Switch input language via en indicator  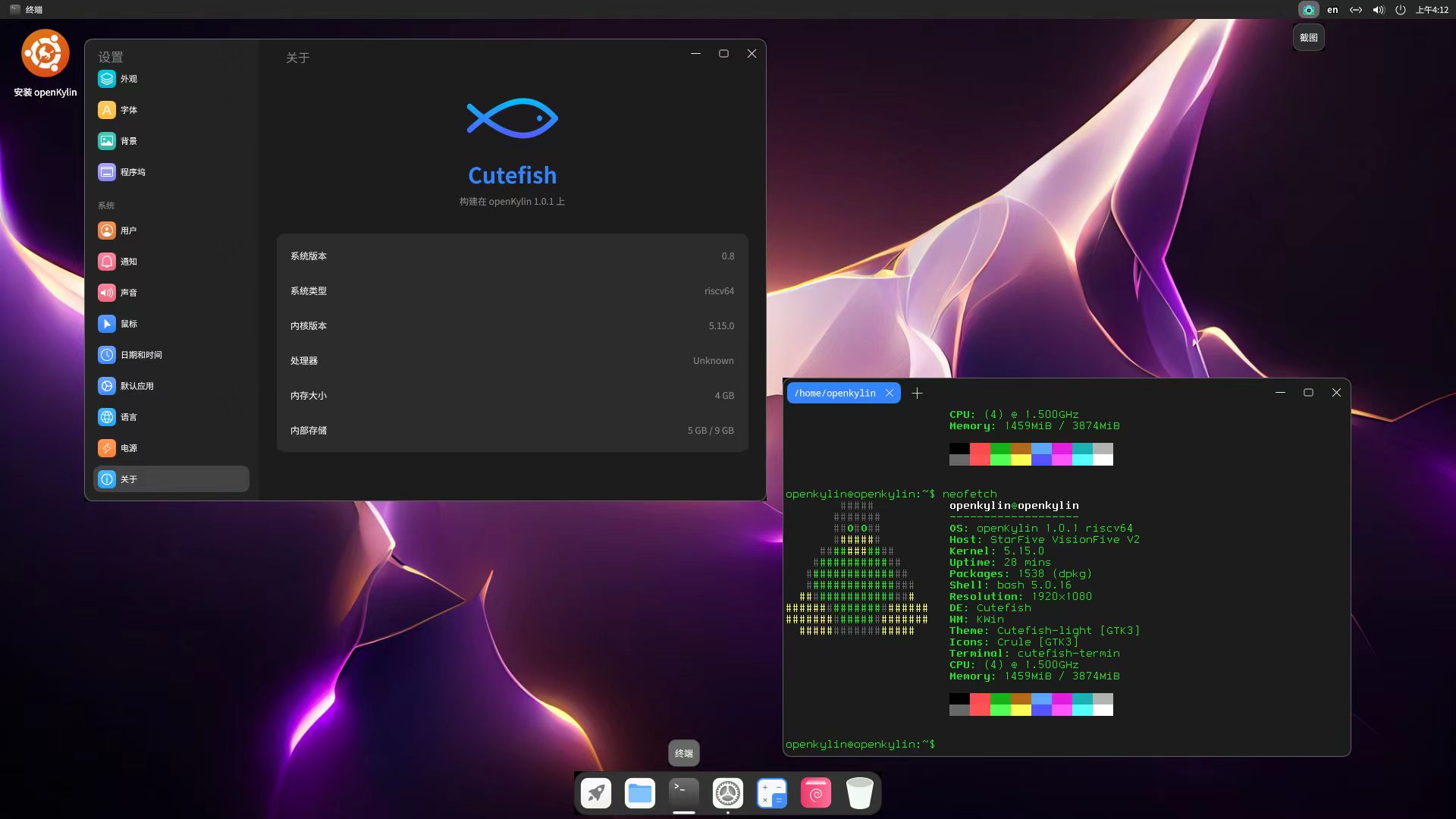coord(1332,10)
